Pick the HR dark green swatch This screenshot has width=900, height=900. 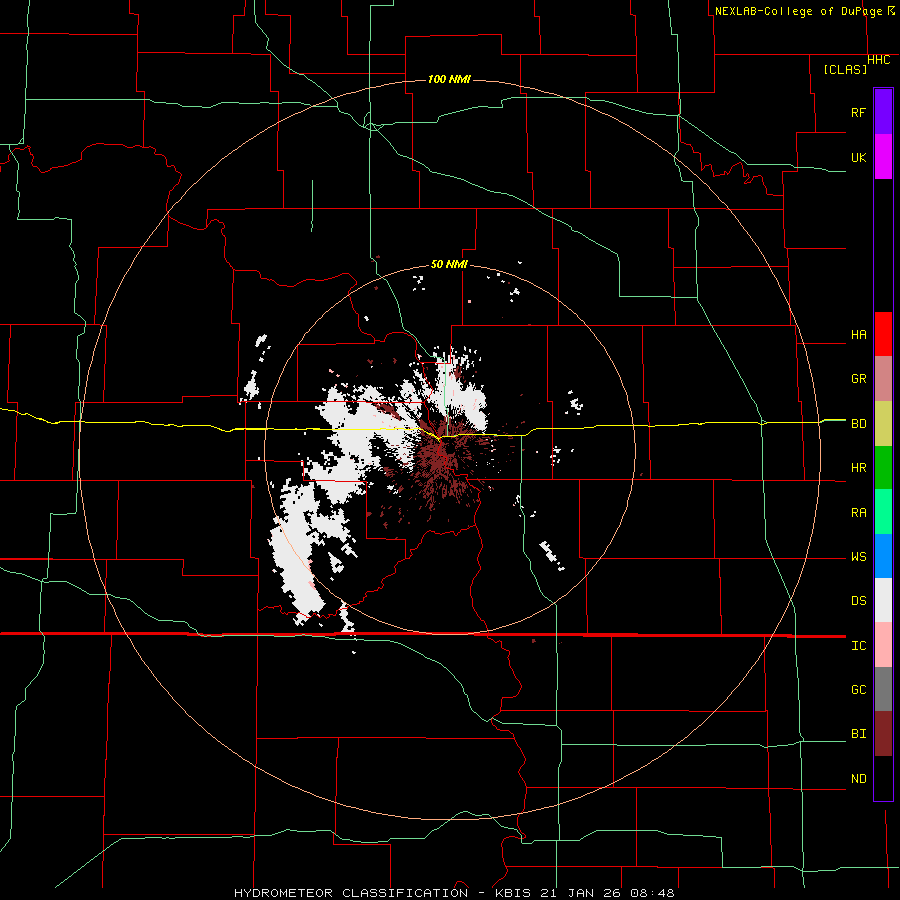pos(883,468)
